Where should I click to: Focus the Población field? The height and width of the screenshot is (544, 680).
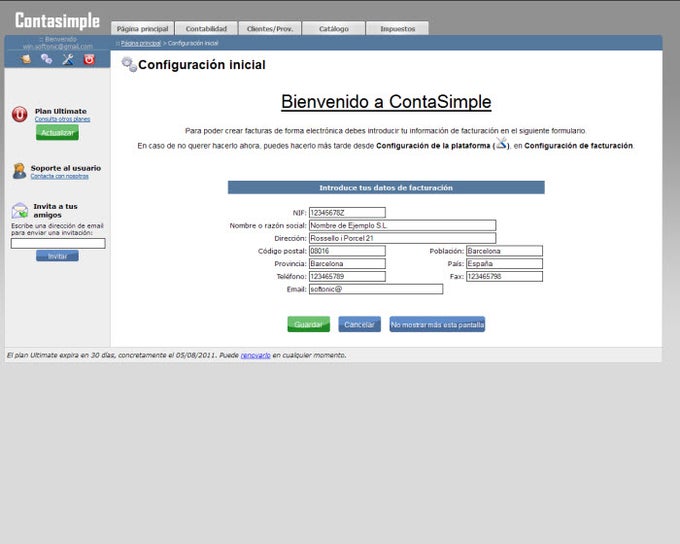pos(504,251)
